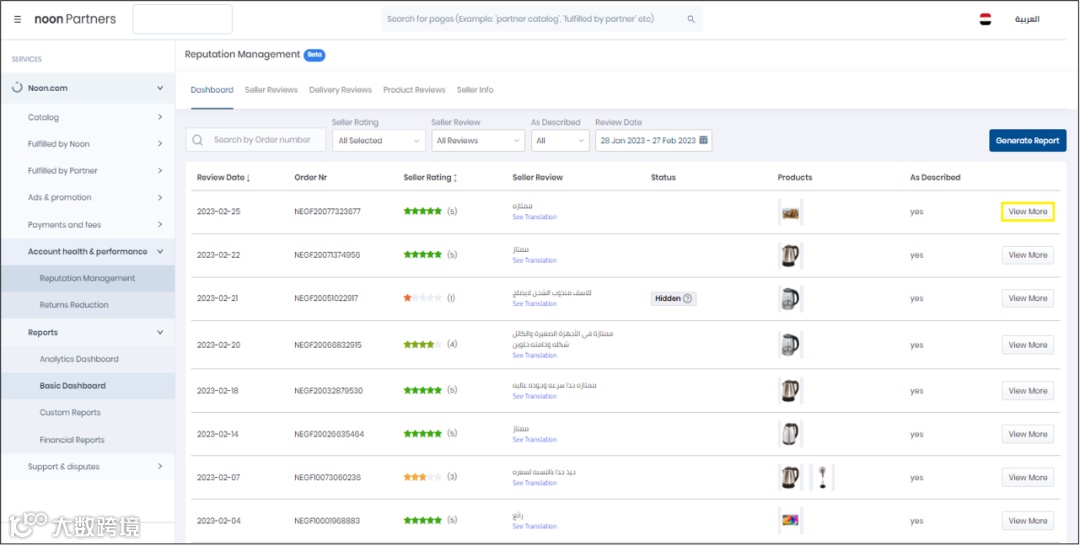
Task: Open the hamburger menu beside noon Partners
Action: pos(18,19)
